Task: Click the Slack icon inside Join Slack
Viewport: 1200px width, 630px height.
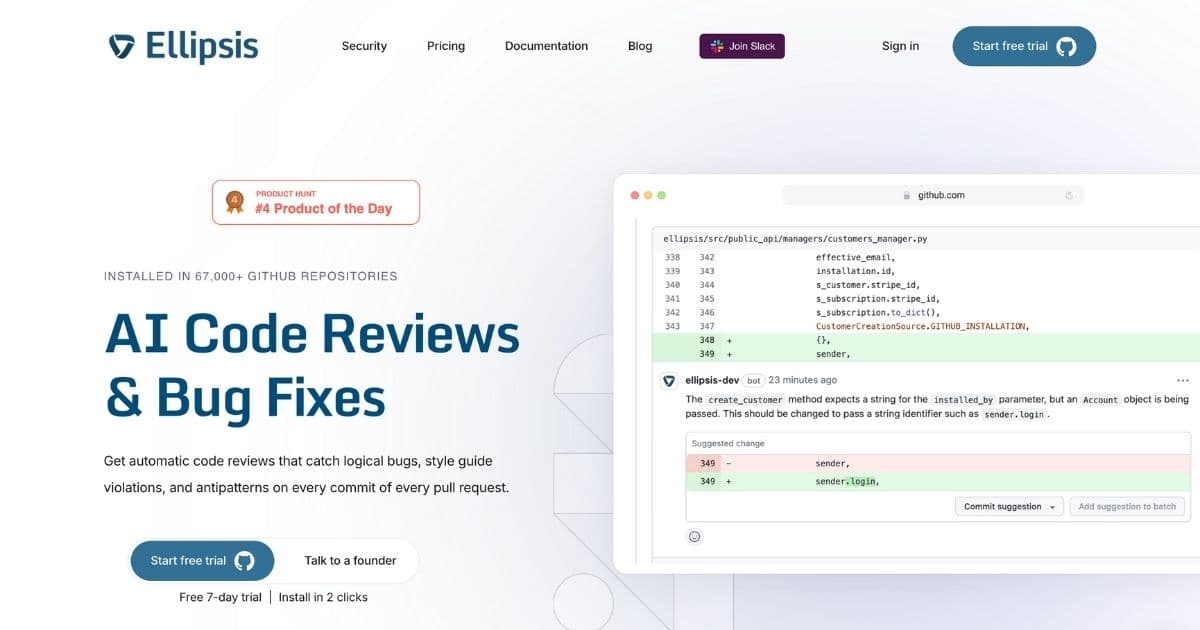Action: [716, 45]
